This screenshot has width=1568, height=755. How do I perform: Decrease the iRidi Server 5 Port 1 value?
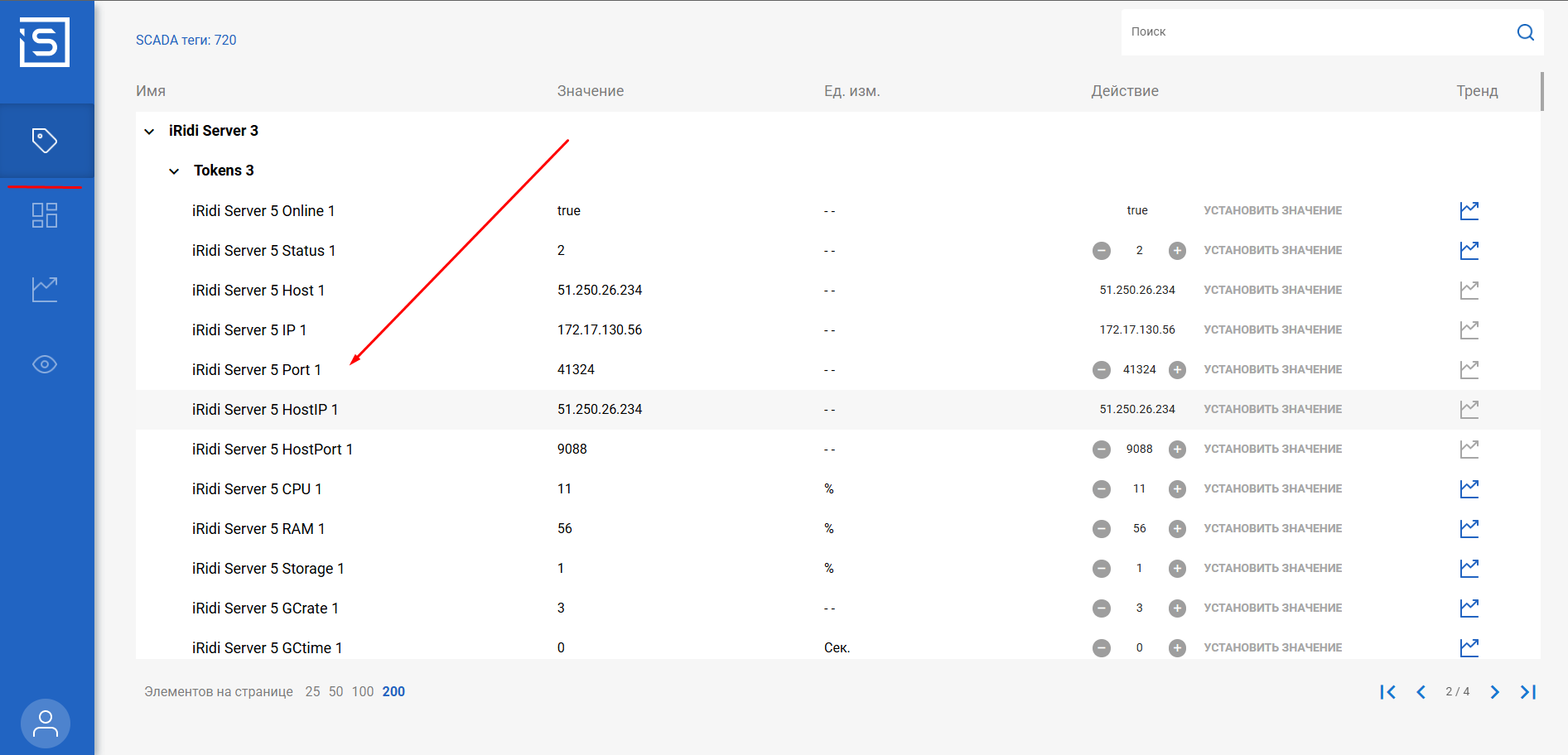tap(1101, 370)
